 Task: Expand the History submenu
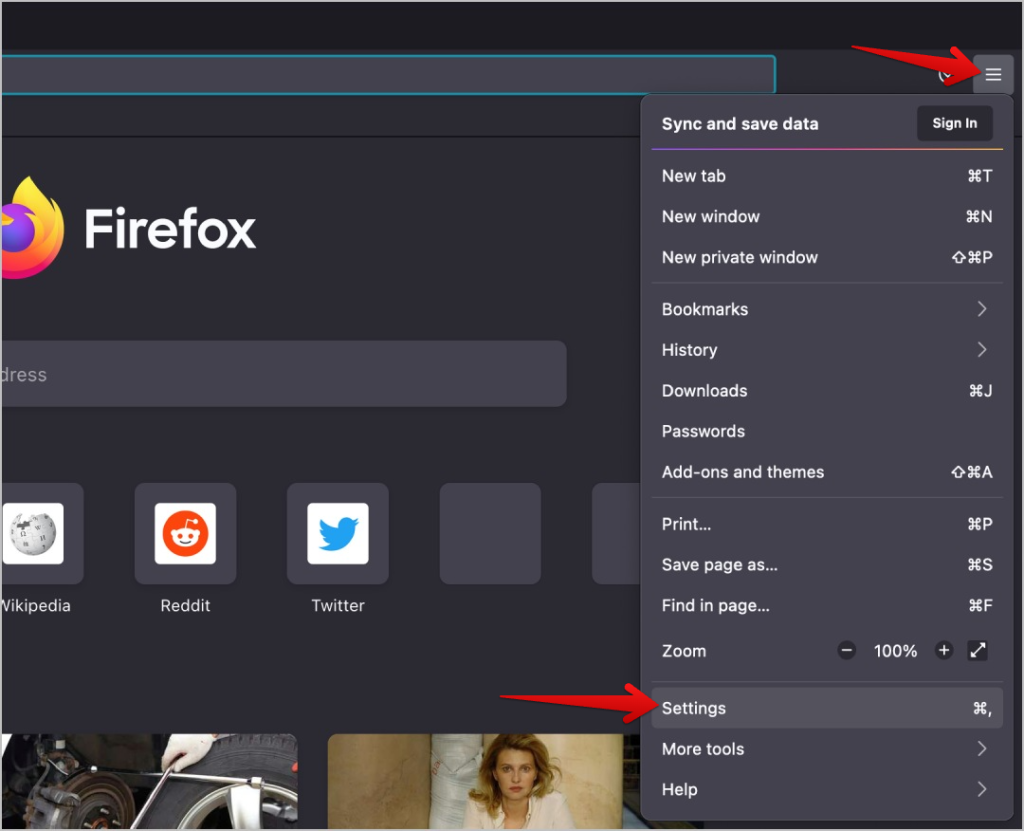coord(827,350)
